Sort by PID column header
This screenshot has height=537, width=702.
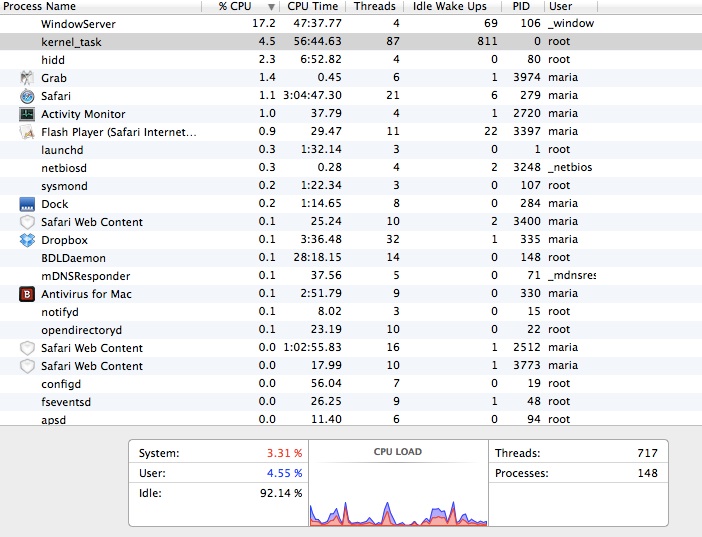coord(521,6)
